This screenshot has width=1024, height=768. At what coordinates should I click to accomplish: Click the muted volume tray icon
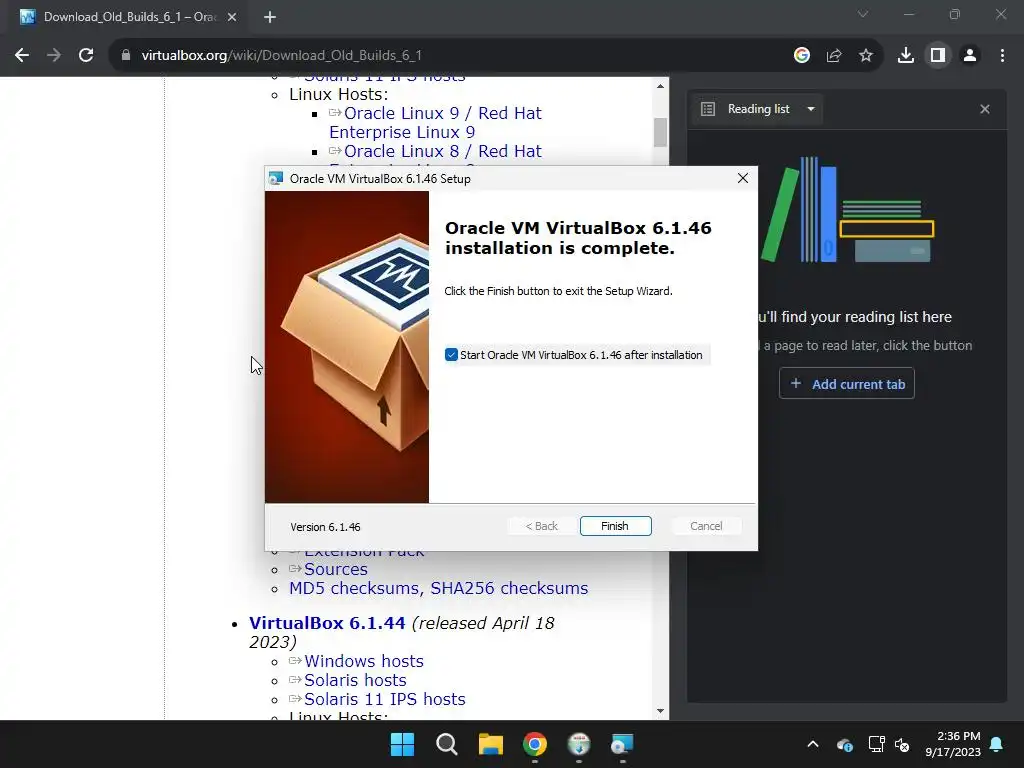pos(902,744)
